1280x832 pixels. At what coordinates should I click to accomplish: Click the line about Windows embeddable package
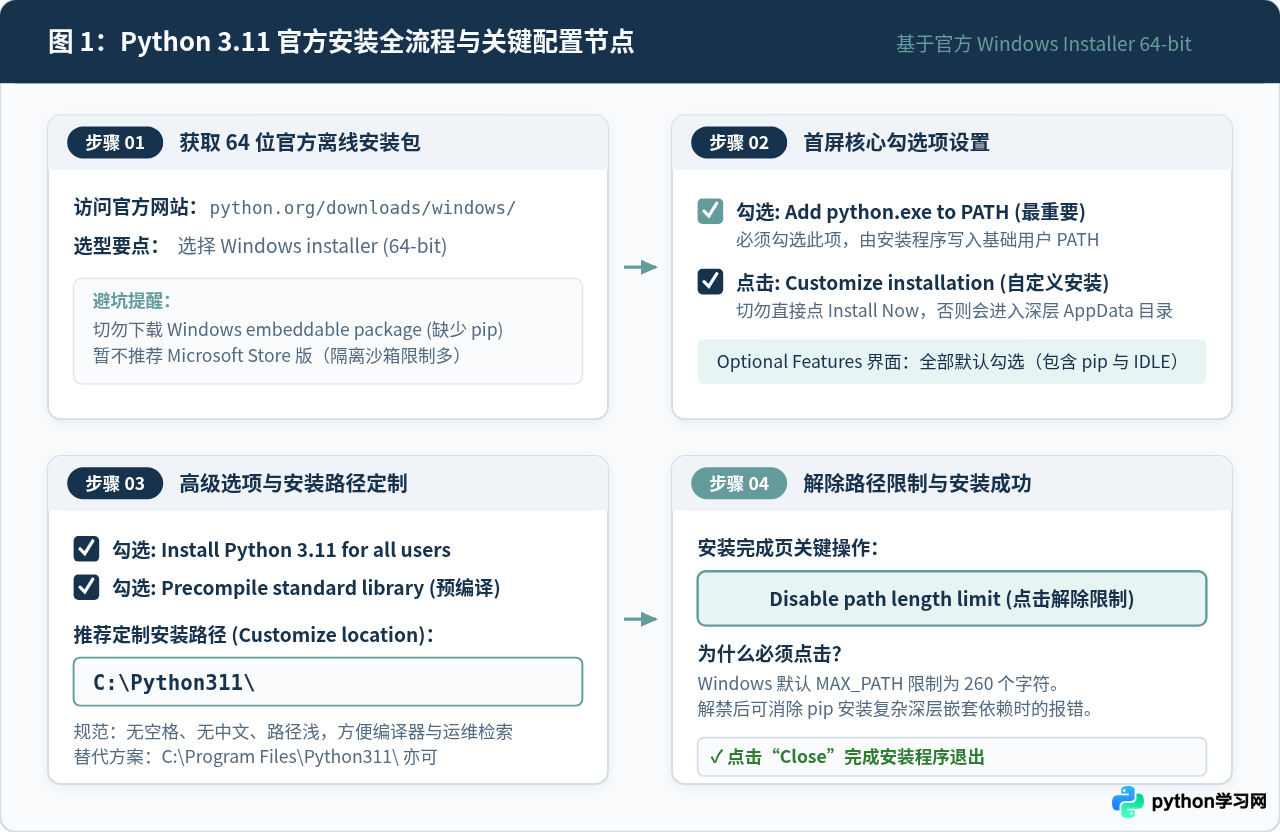[x=298, y=329]
